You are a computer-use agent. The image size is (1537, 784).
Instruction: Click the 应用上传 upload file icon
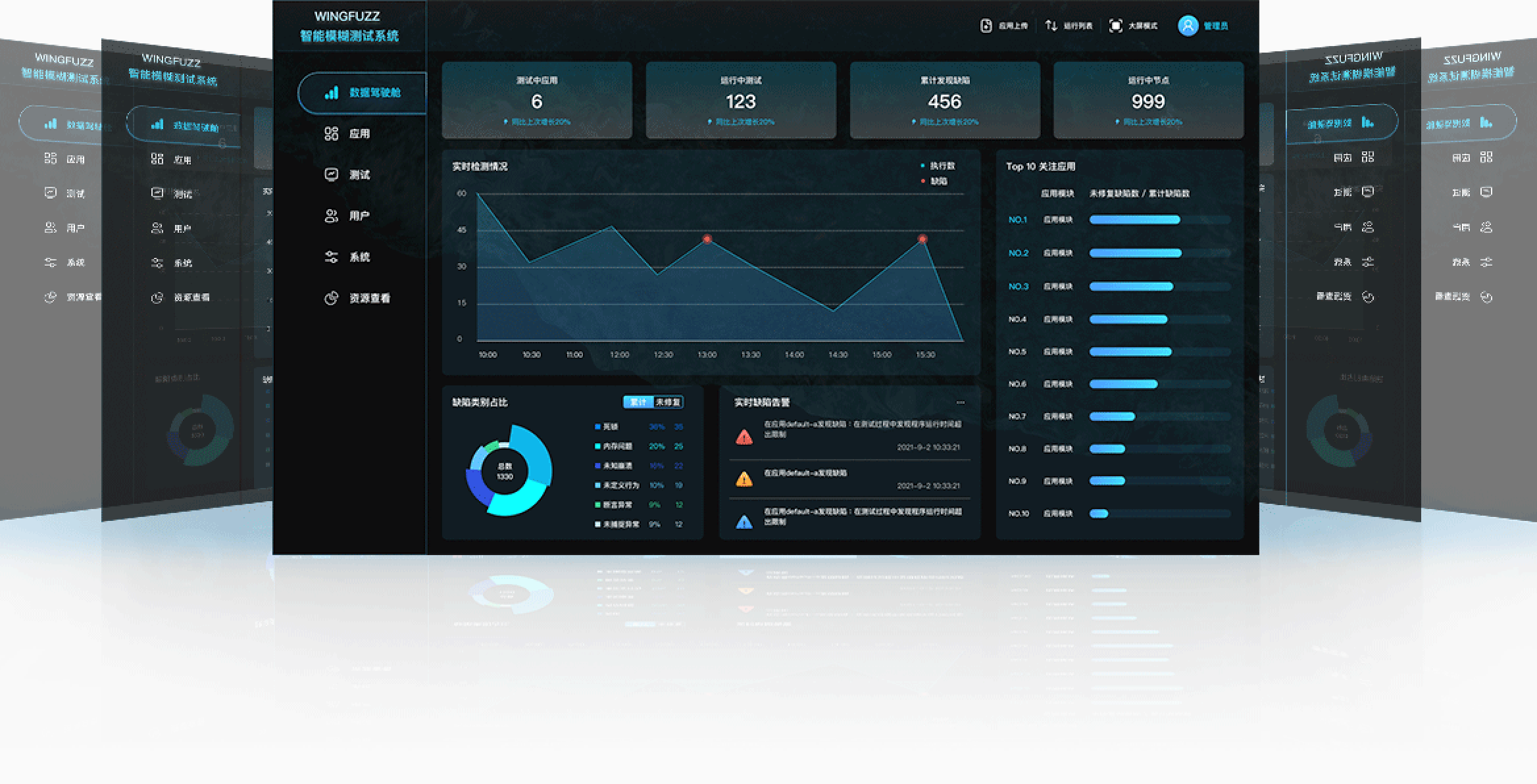(986, 26)
